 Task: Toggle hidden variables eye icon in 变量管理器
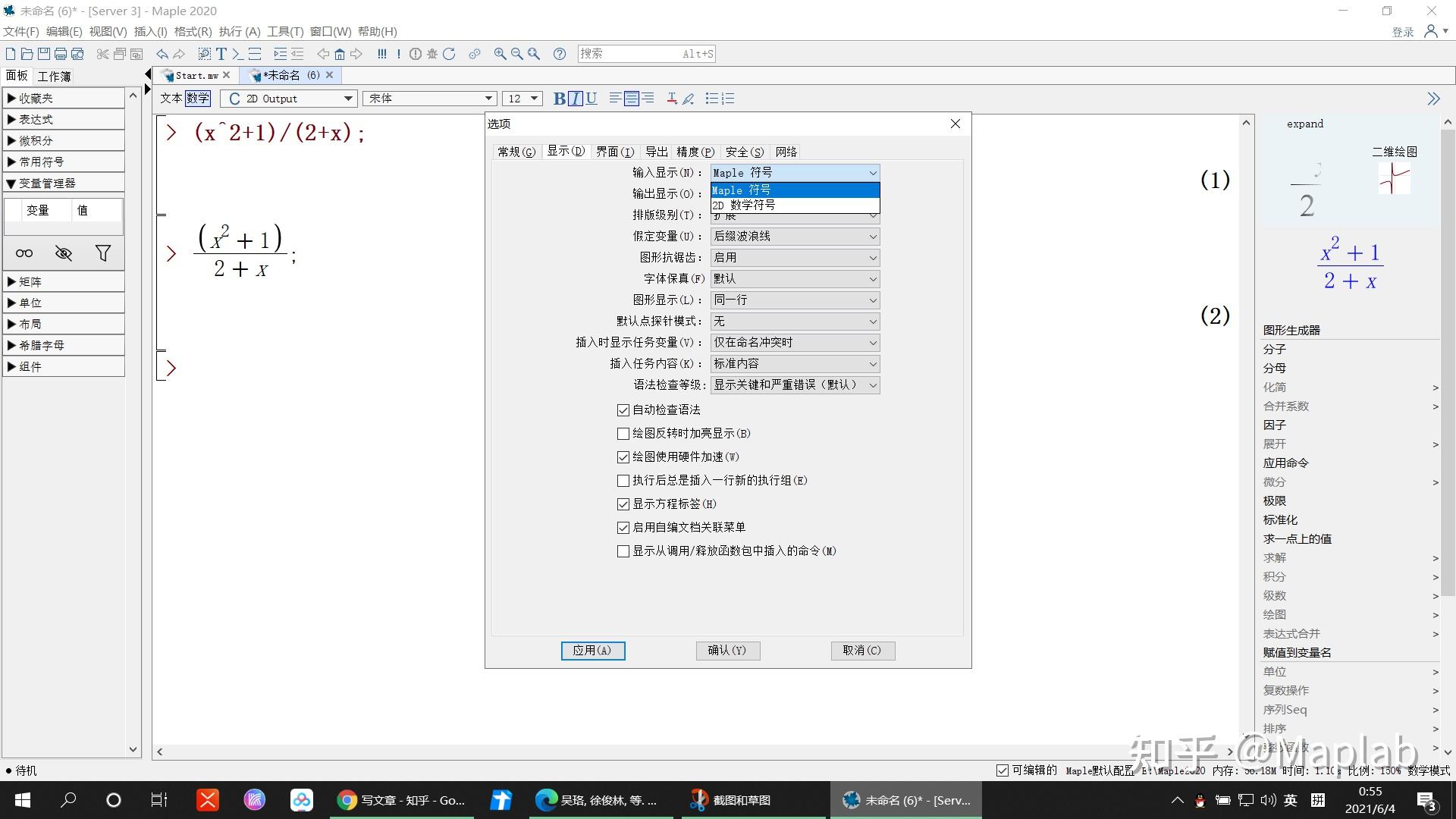64,253
